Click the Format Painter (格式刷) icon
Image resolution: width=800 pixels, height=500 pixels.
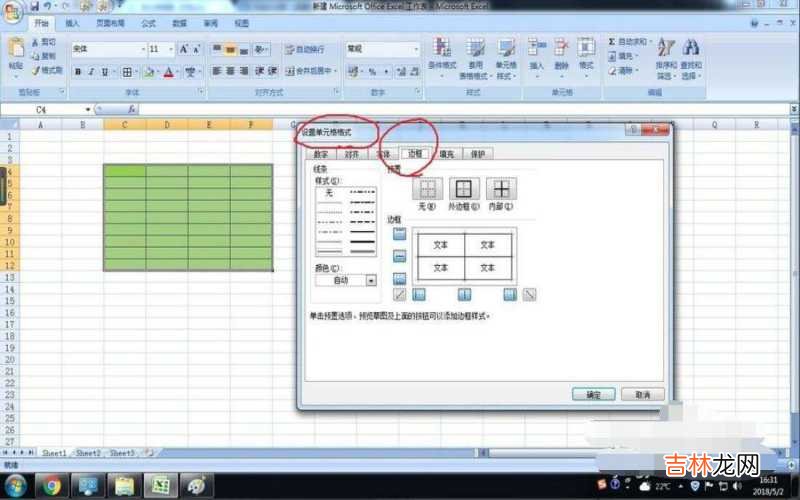35,70
